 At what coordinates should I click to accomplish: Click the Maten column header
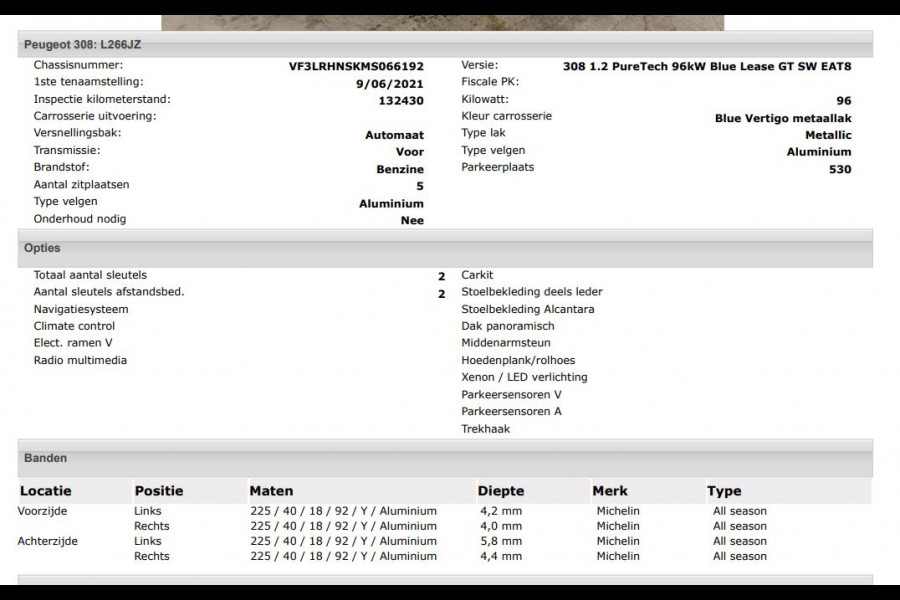(x=271, y=491)
